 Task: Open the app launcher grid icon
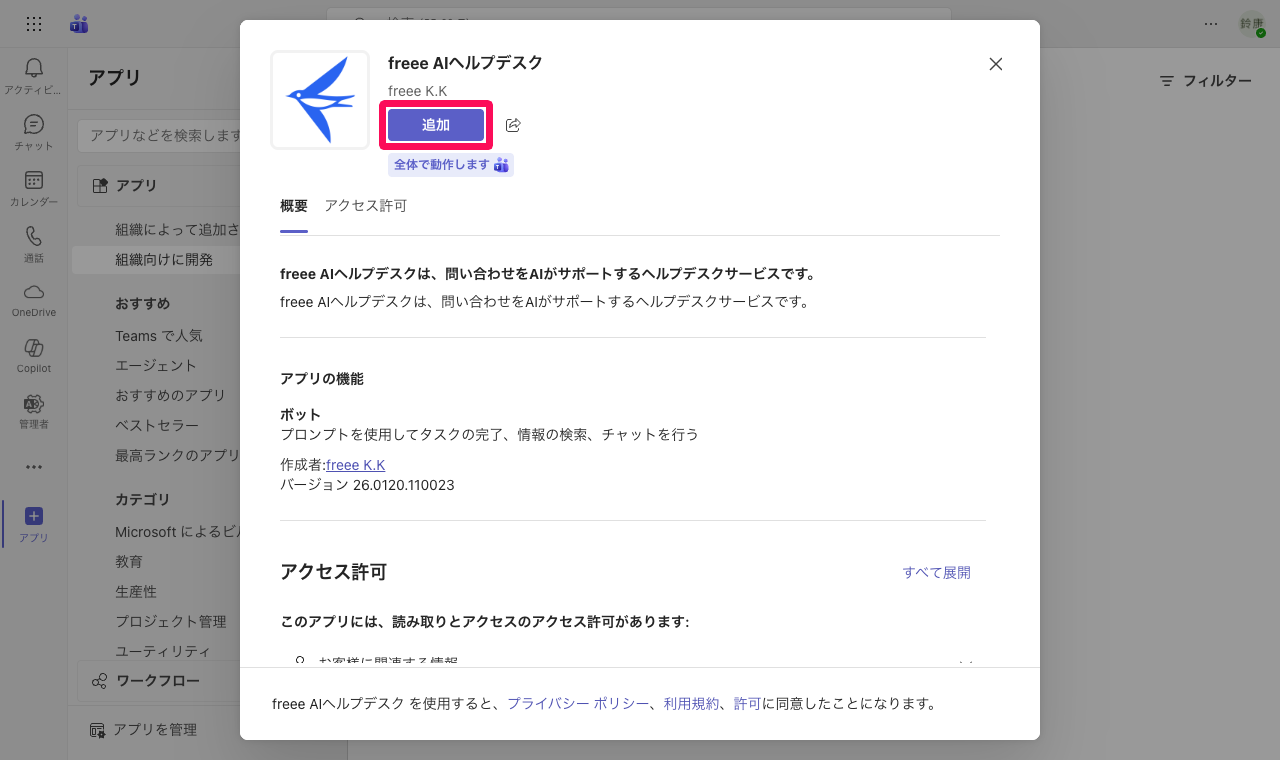tap(34, 24)
